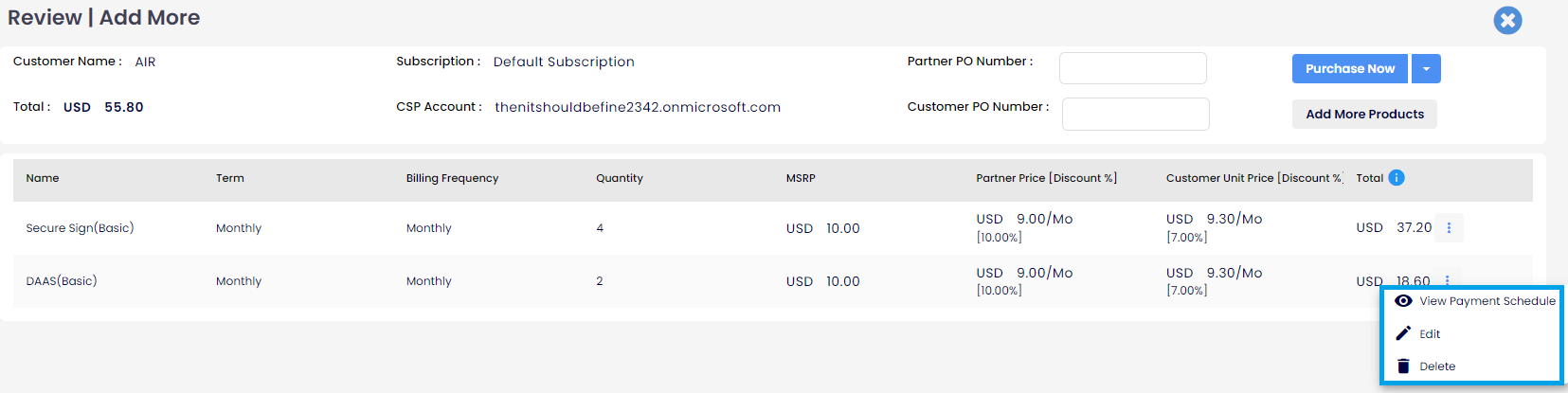
Task: Click the Default Subscription link
Action: pyautogui.click(x=564, y=62)
